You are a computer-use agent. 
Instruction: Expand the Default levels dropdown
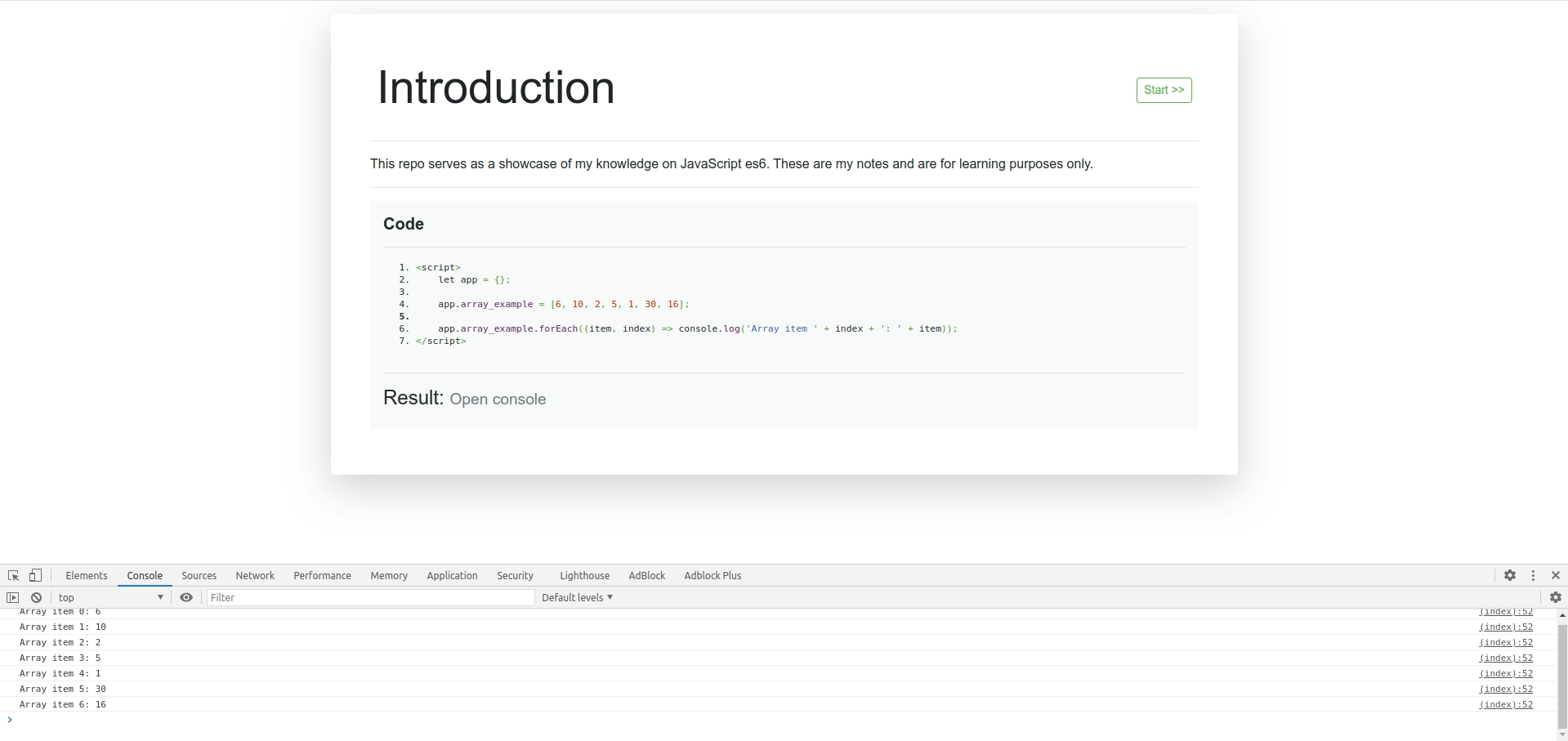tap(577, 598)
